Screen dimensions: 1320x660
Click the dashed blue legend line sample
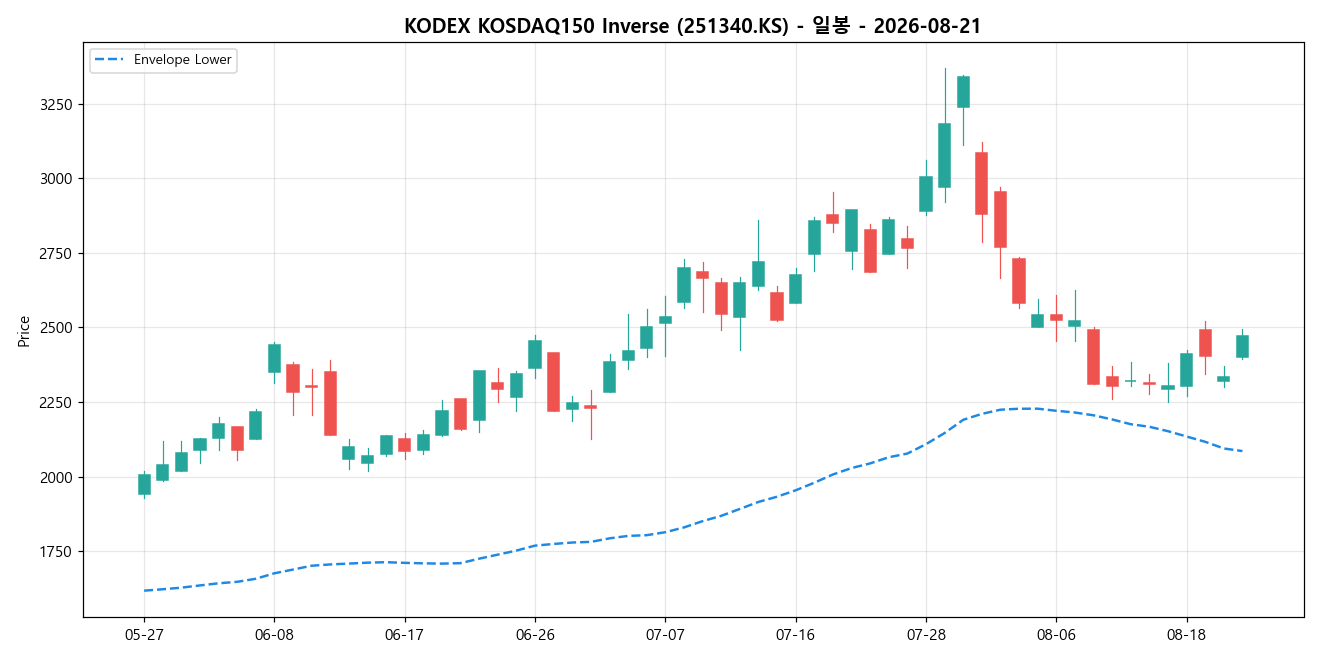[109, 60]
